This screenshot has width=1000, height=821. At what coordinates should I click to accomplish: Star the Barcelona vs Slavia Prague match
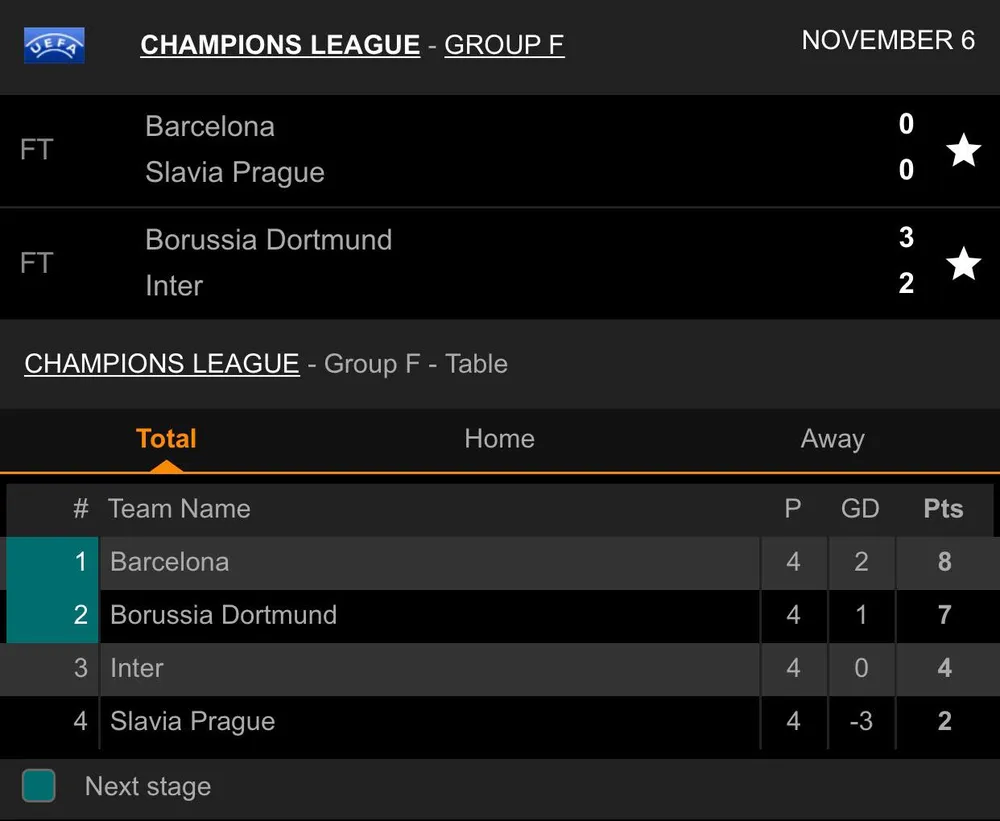click(963, 150)
